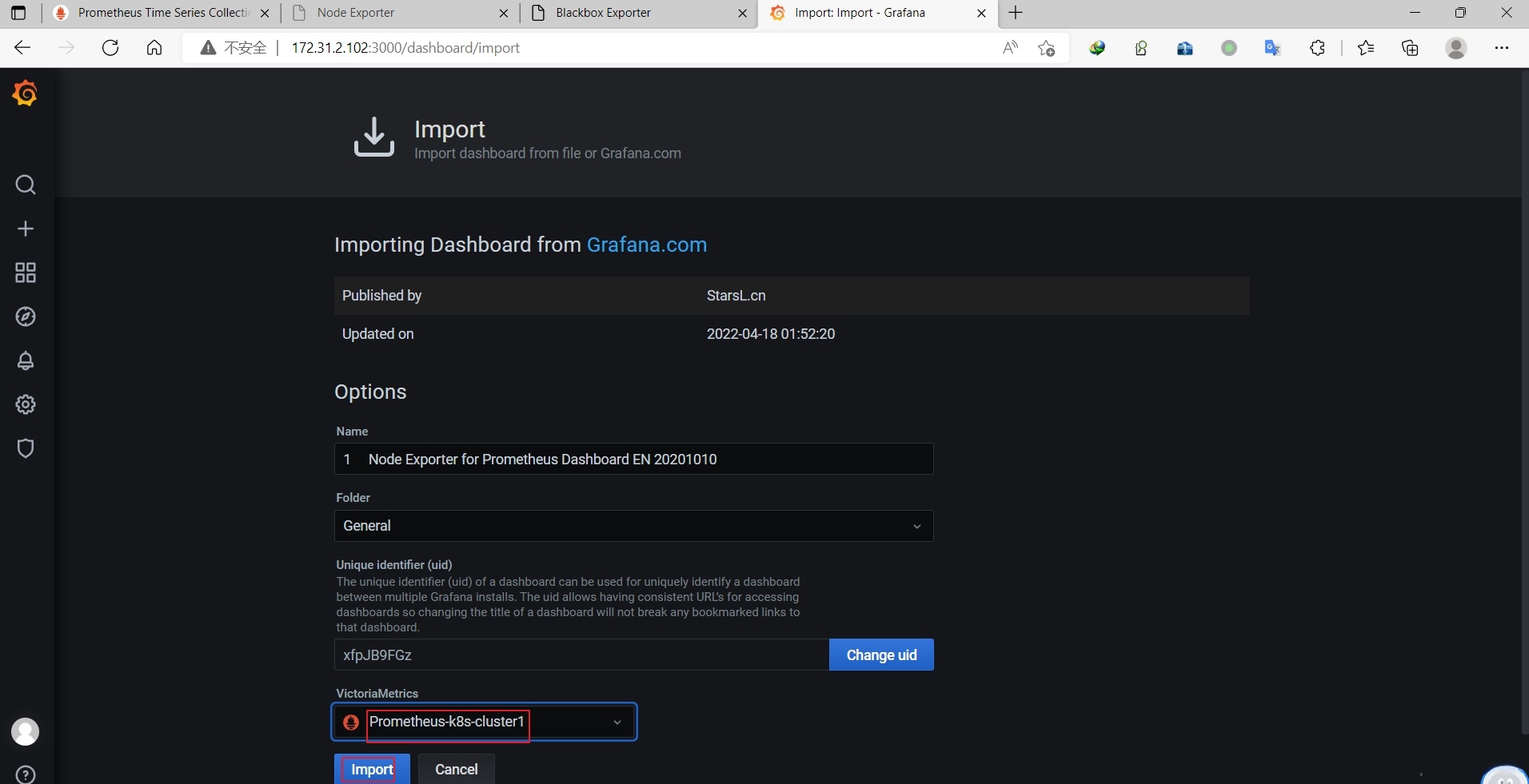Open Explore compass icon in sidebar
1529x784 pixels.
[26, 316]
